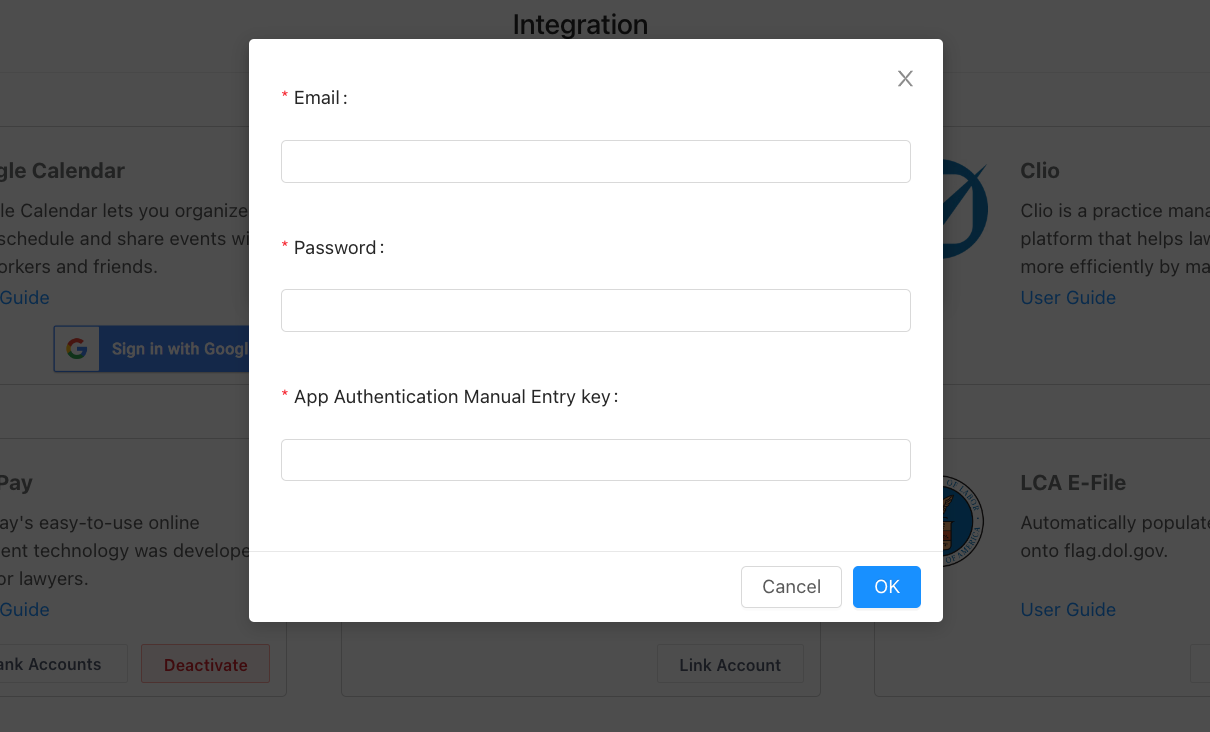The width and height of the screenshot is (1210, 732).
Task: Click Cancel in the dialog
Action: 791,587
